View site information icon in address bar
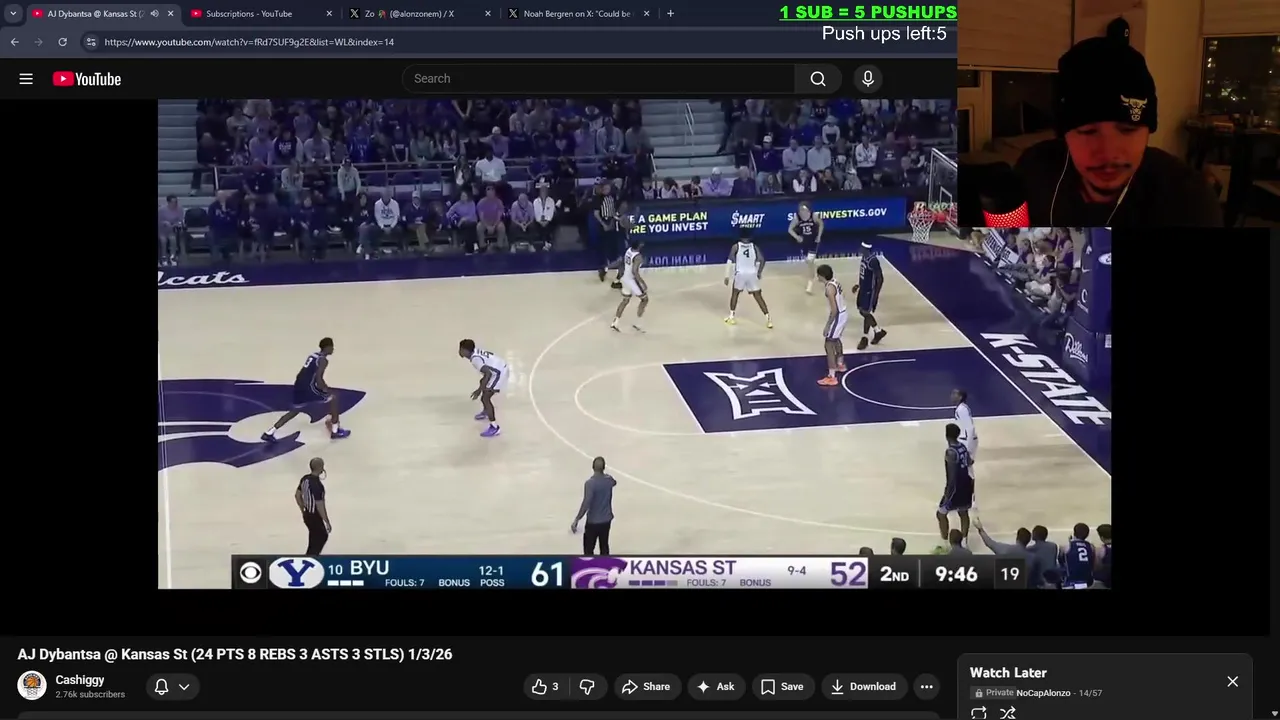Viewport: 1280px width, 720px height. pos(91,42)
